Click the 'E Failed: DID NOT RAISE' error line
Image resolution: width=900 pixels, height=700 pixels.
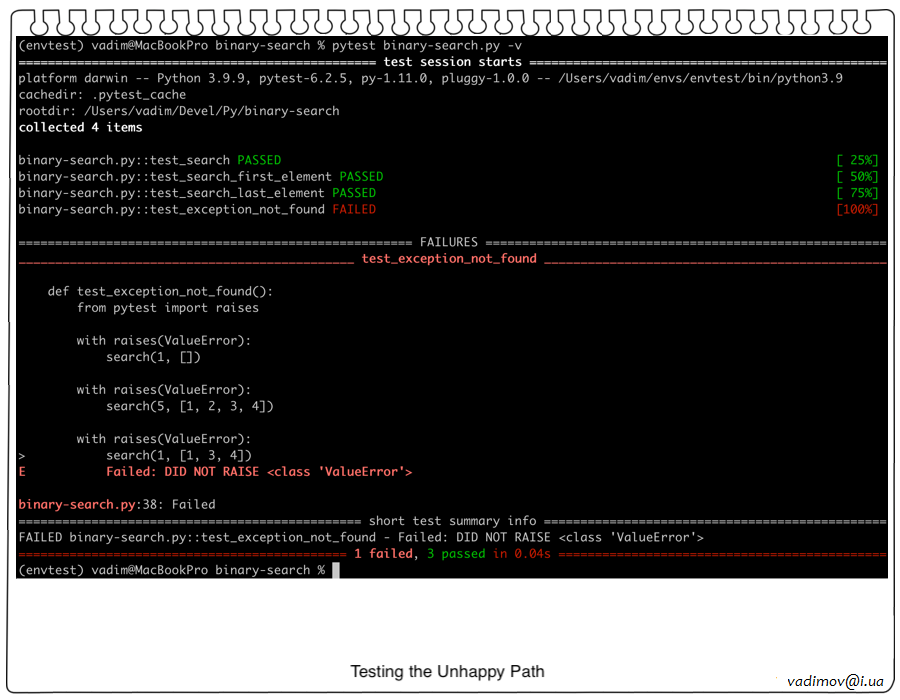[258, 471]
